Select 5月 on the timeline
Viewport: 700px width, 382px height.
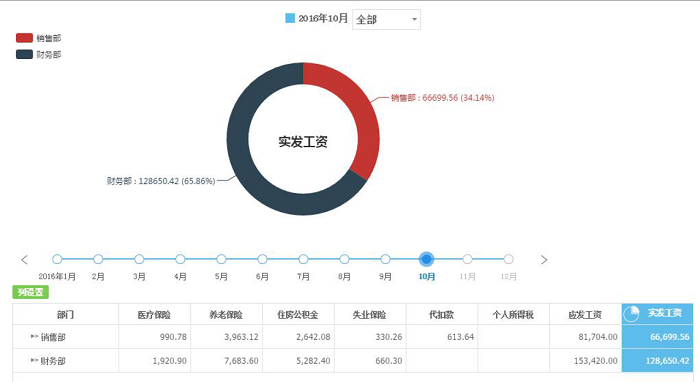pyautogui.click(x=221, y=259)
